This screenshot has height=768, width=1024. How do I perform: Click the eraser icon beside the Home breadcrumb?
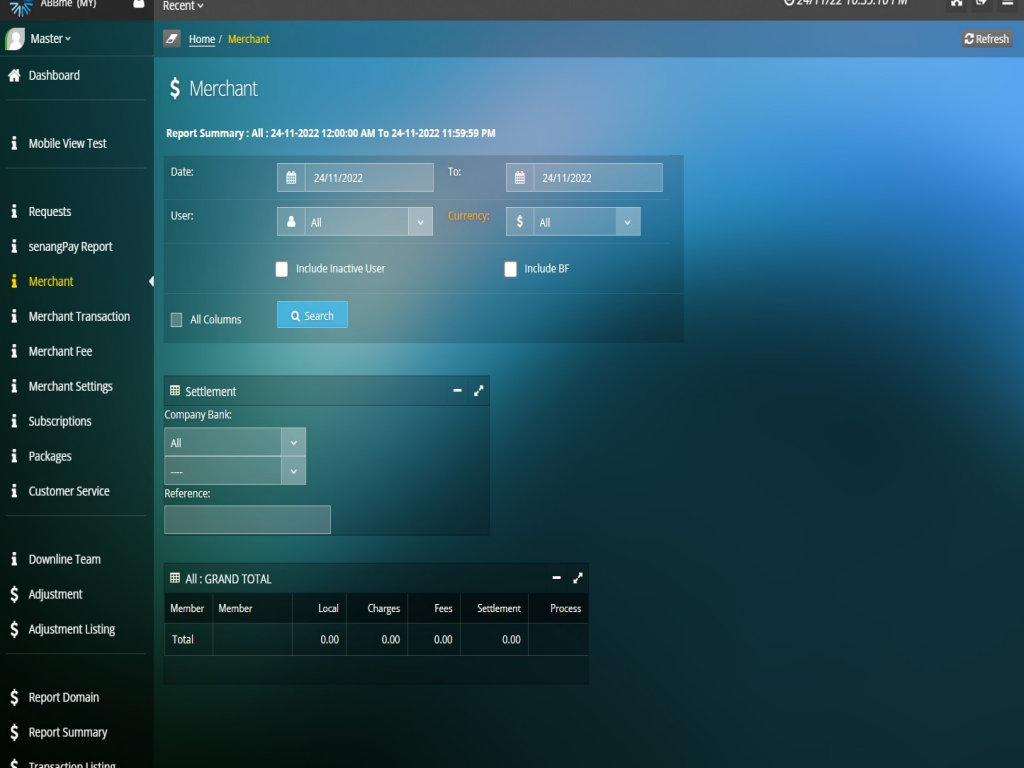pyautogui.click(x=172, y=39)
